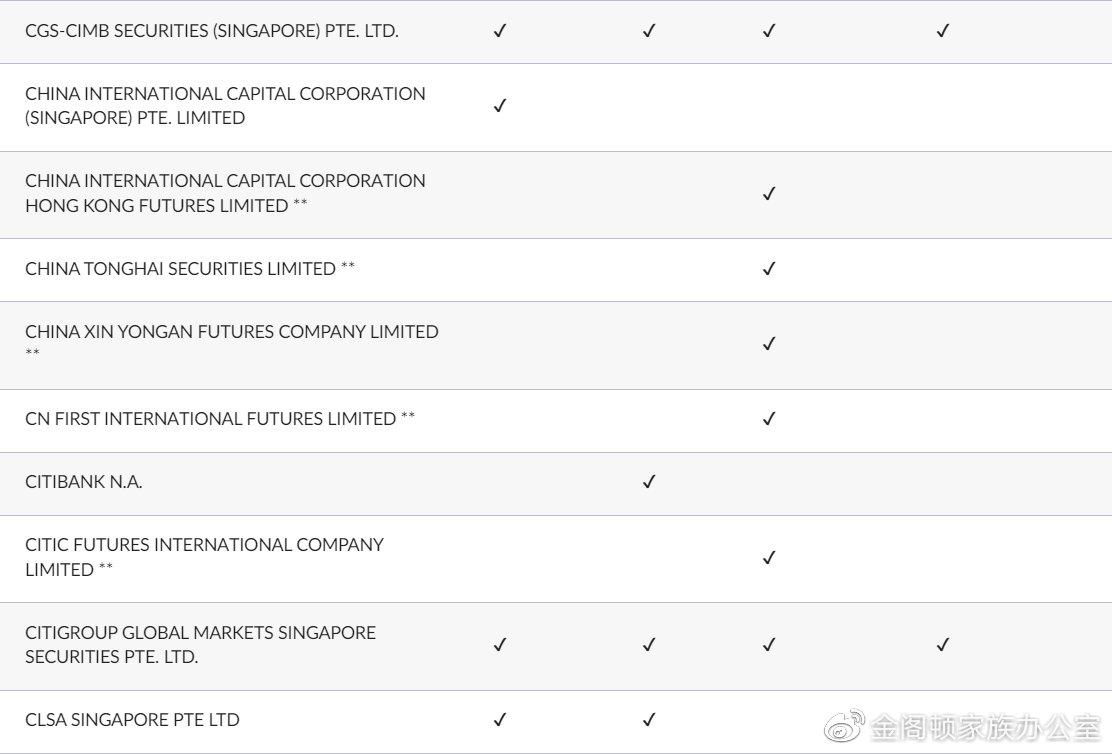Screen dimensions: 1112x754
Task: Click the first checkmark in the CGS-CIMB Securities row
Action: click(x=500, y=30)
